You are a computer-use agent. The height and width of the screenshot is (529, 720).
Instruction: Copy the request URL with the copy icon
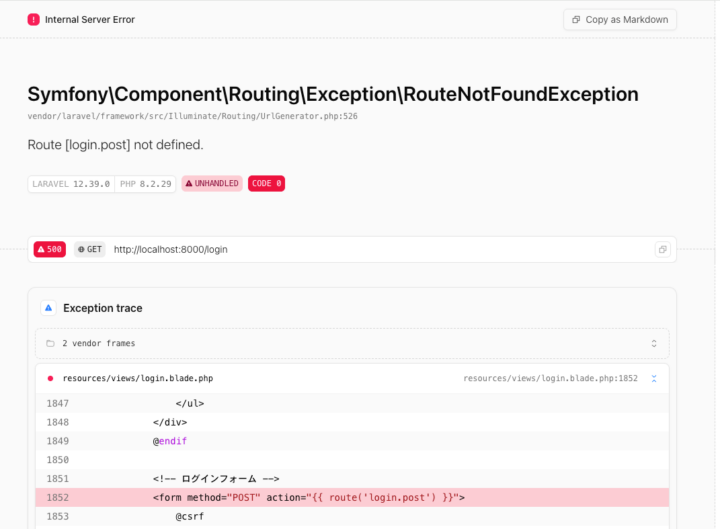(661, 249)
